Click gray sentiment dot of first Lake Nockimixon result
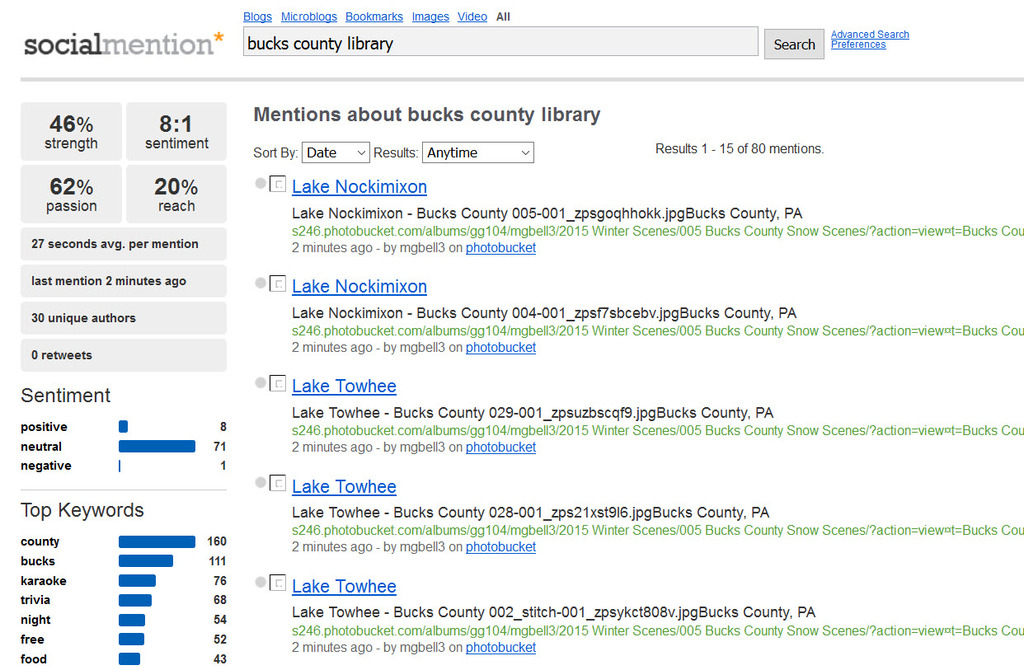 point(260,183)
